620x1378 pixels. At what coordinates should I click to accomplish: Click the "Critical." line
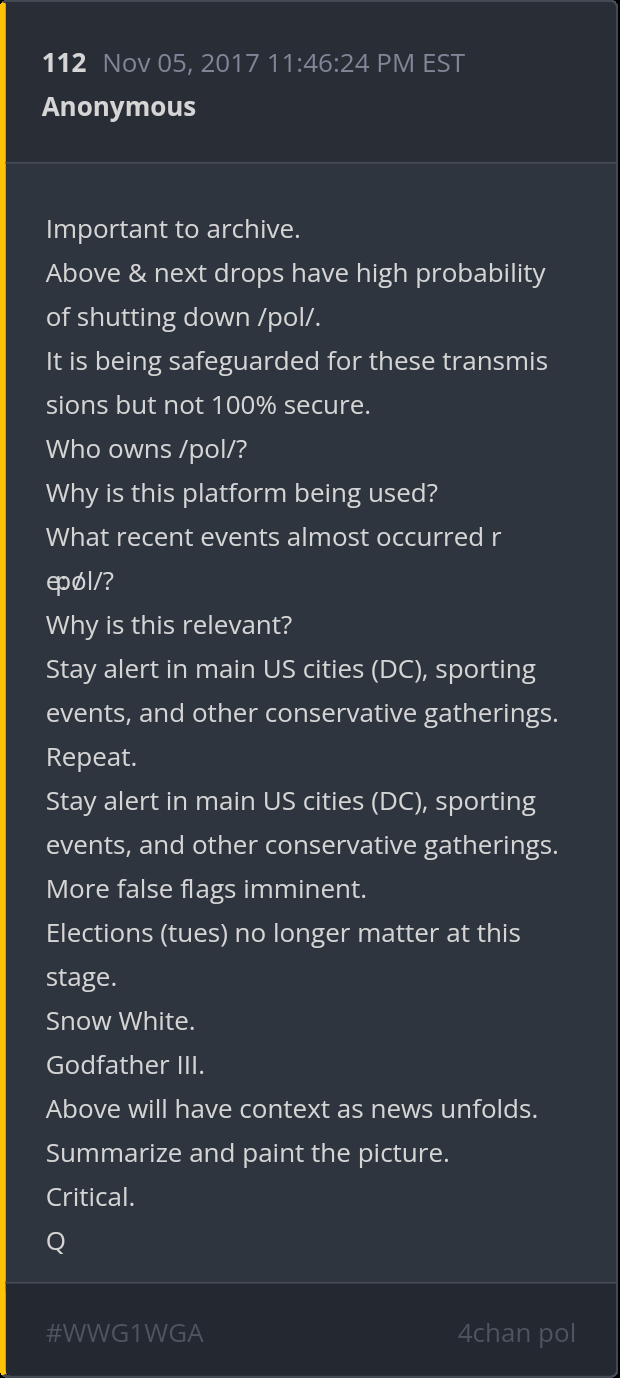pyautogui.click(x=90, y=1197)
